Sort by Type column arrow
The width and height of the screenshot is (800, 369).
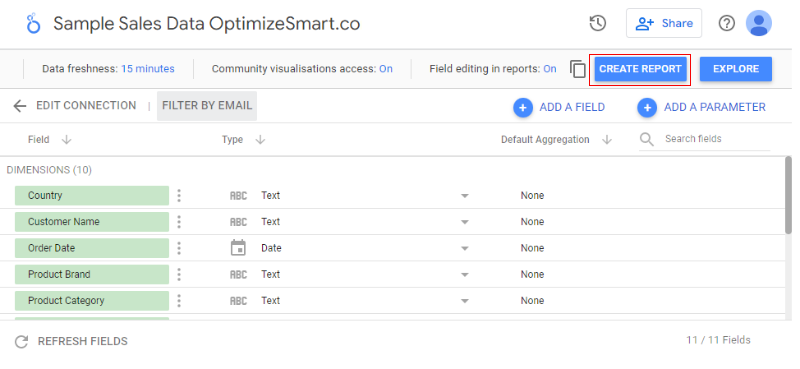(260, 139)
